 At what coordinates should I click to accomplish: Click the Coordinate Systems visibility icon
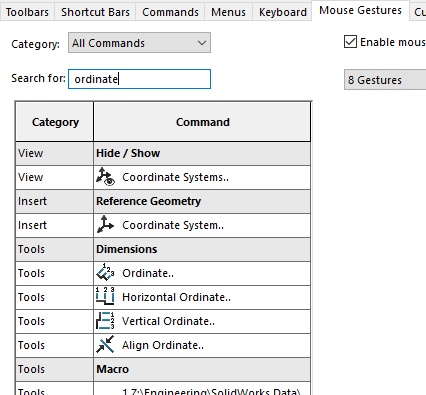(105, 177)
